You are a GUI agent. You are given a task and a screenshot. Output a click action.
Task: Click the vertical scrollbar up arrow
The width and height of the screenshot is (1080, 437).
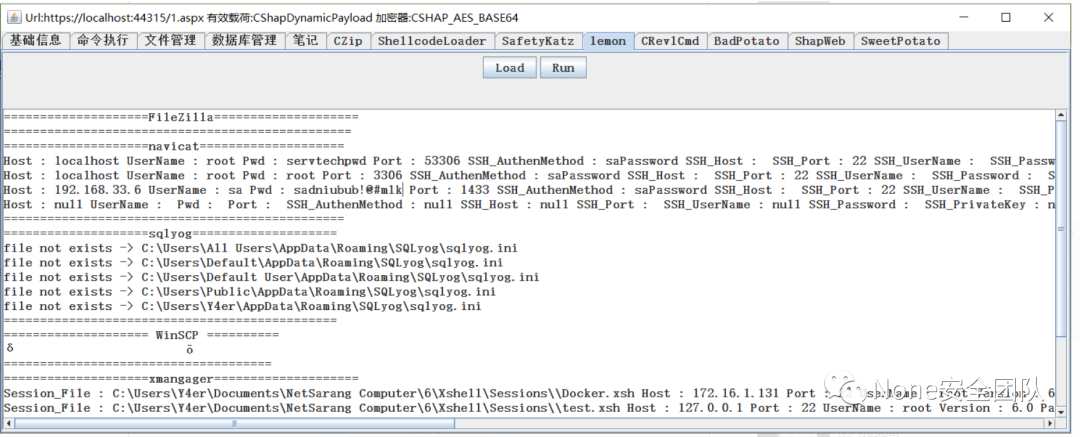(1061, 116)
